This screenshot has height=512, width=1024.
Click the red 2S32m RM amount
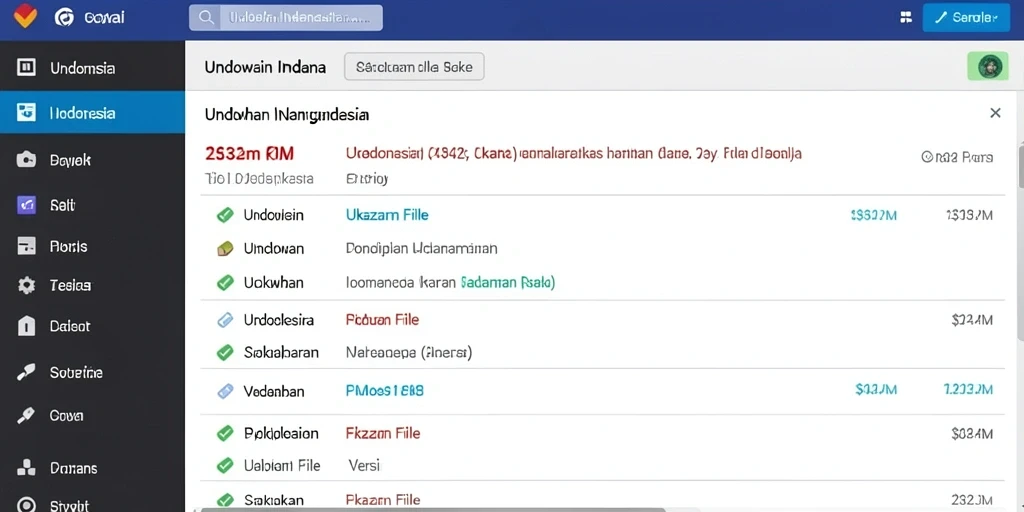[249, 153]
